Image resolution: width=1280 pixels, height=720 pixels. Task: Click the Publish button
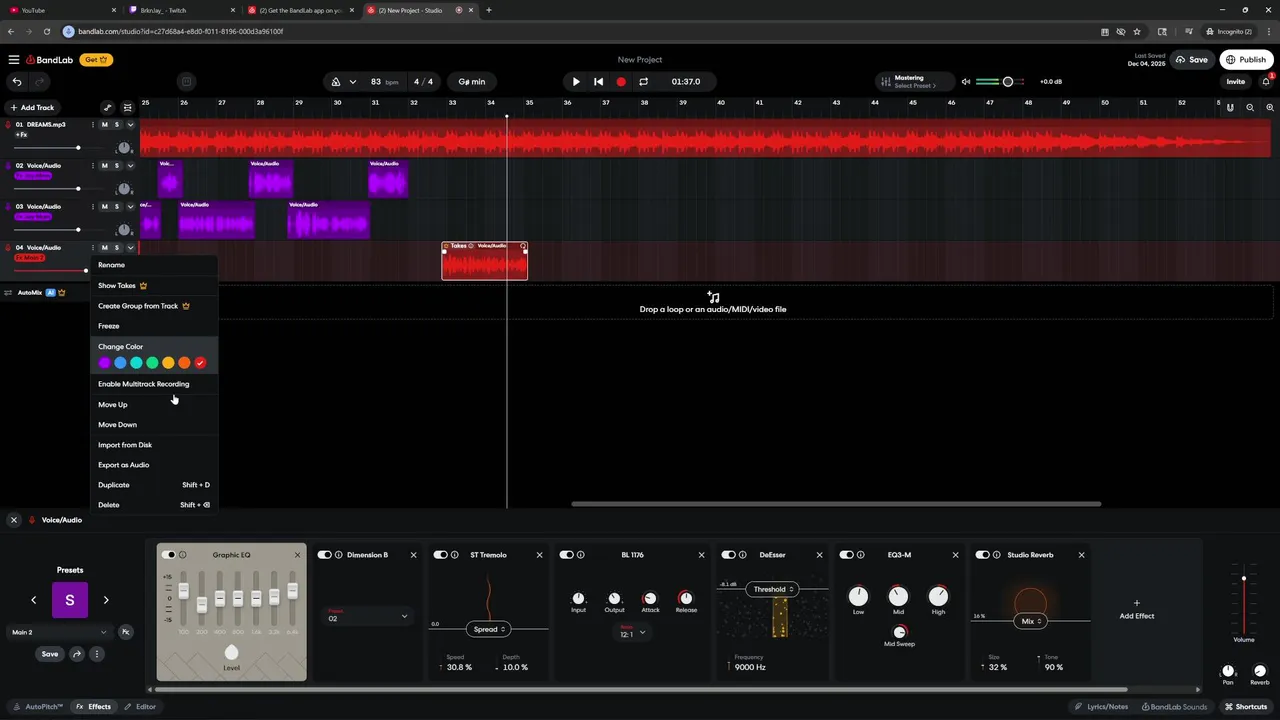1246,60
